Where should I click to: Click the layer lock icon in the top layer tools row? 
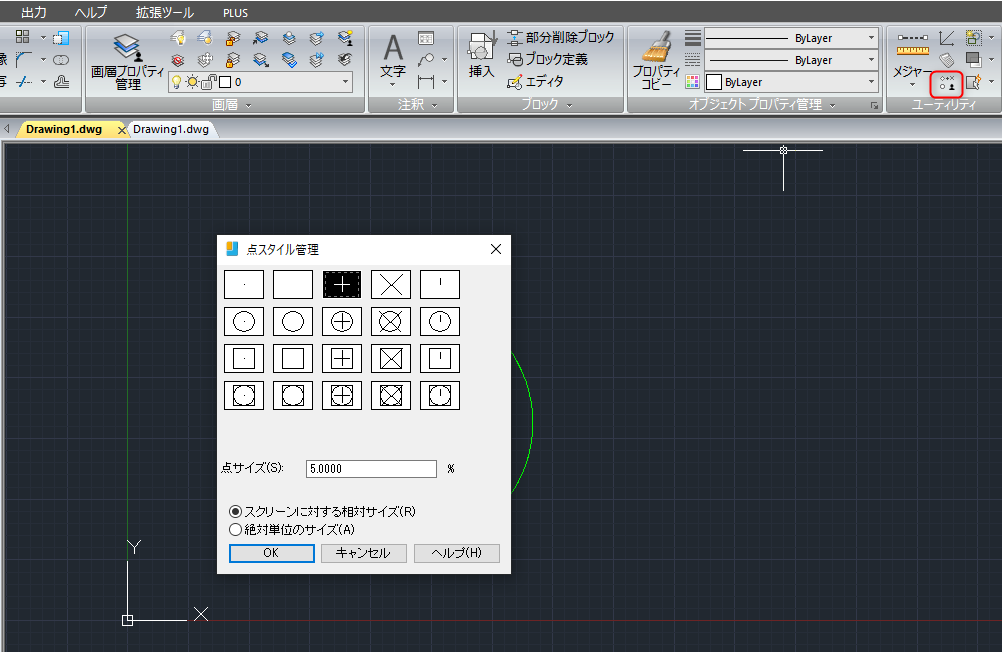(233, 38)
